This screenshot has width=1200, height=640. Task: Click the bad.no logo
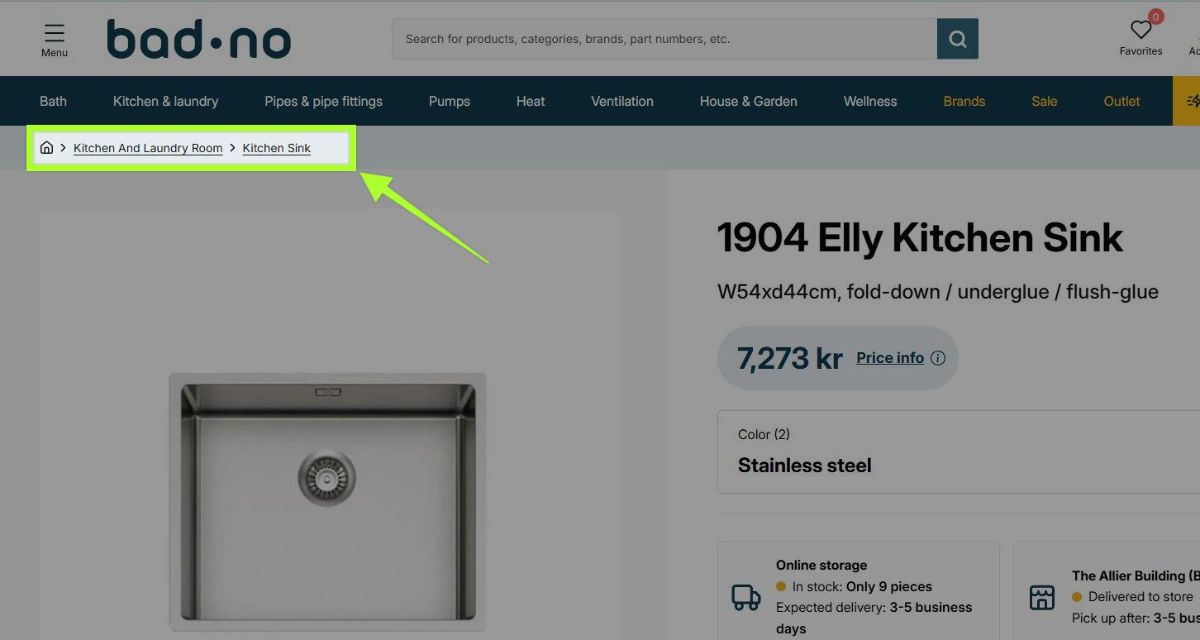(199, 40)
